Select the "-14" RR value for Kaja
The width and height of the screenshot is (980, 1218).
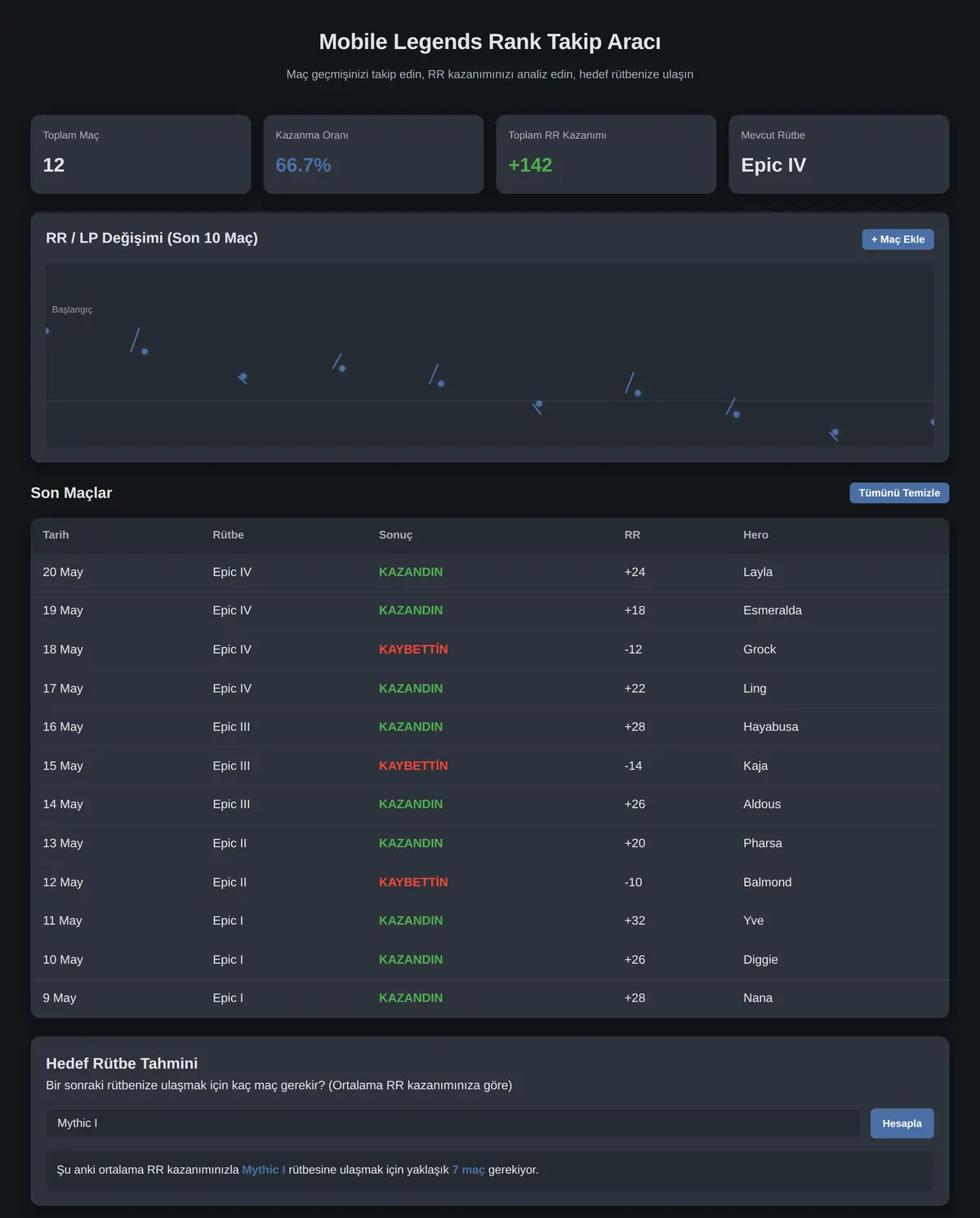[633, 766]
